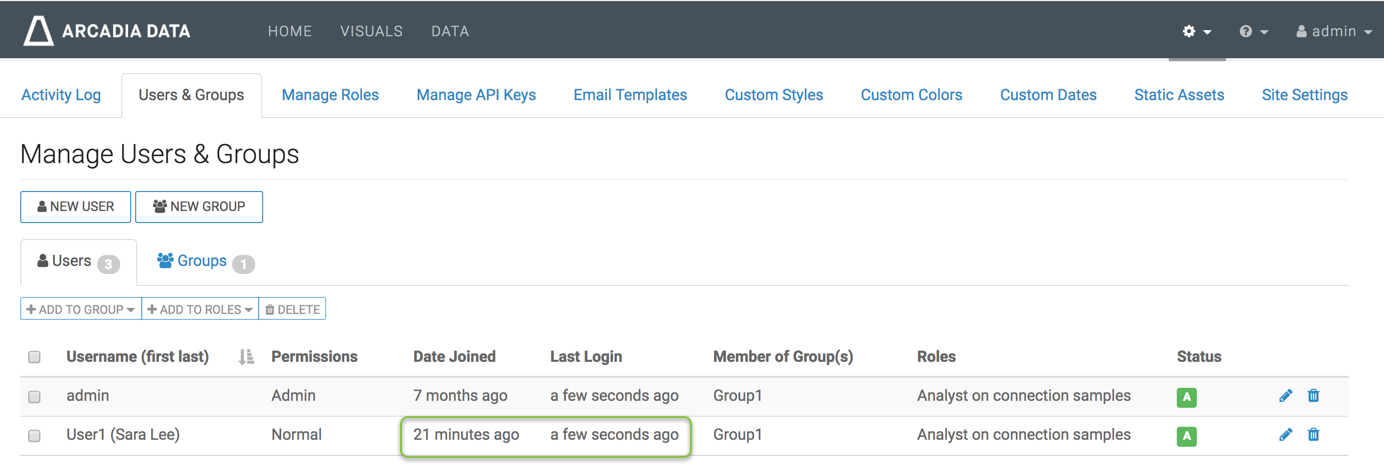Edit User1 (Sara Lee) with pencil icon
The image size is (1384, 464).
pos(1286,435)
